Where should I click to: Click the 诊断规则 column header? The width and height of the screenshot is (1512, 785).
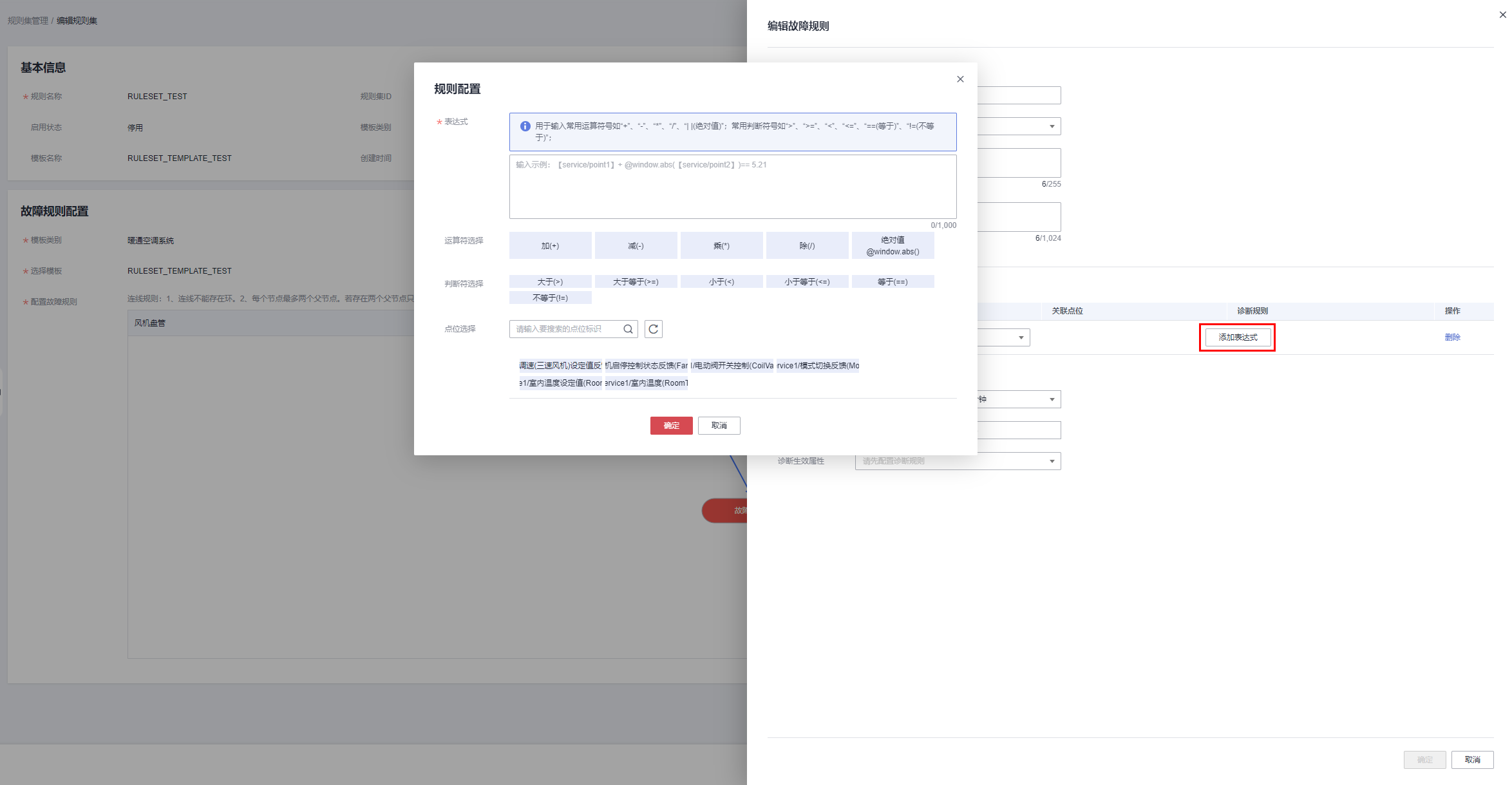pos(1252,311)
